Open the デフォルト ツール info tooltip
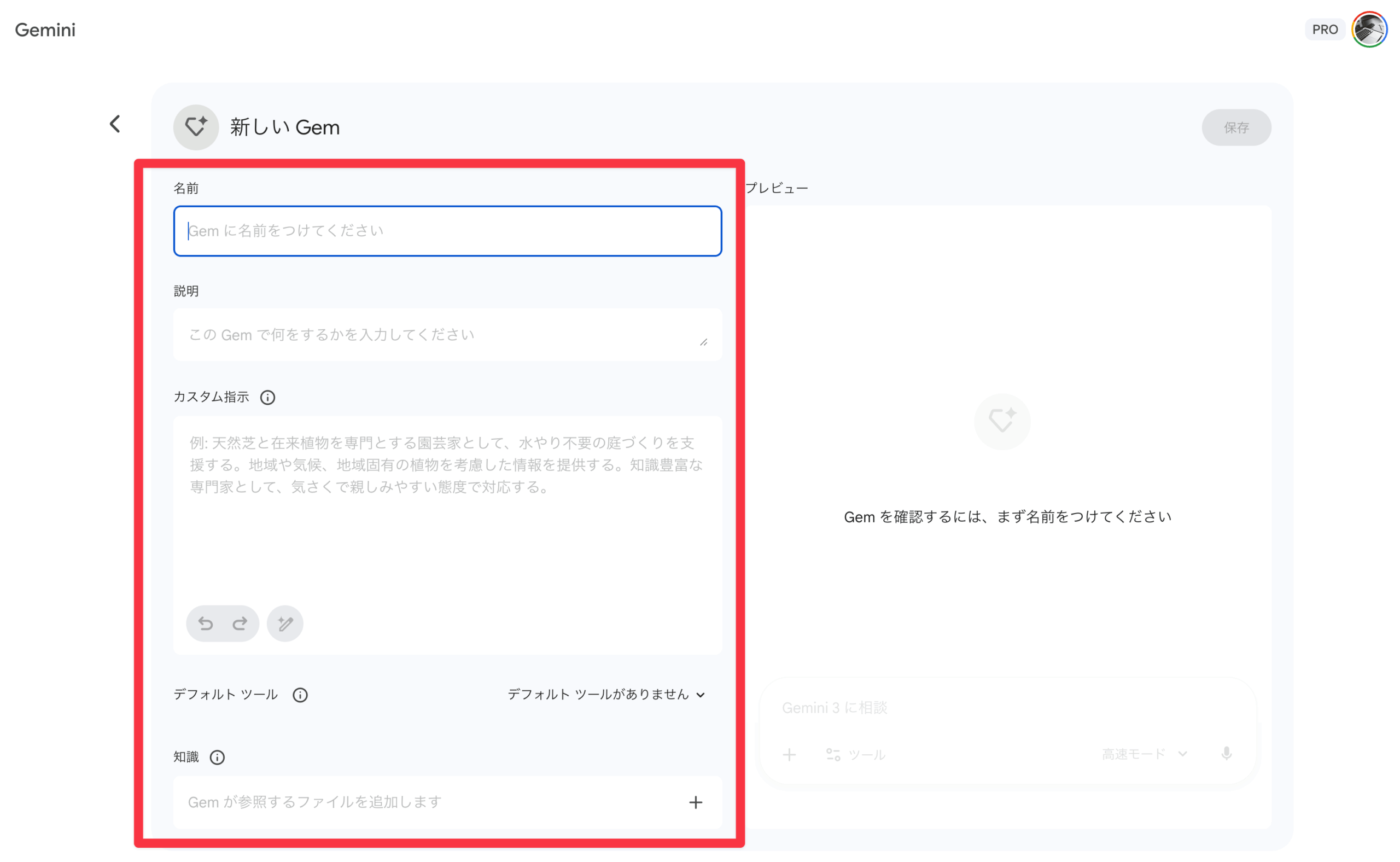This screenshot has height=862, width=1400. [x=300, y=695]
